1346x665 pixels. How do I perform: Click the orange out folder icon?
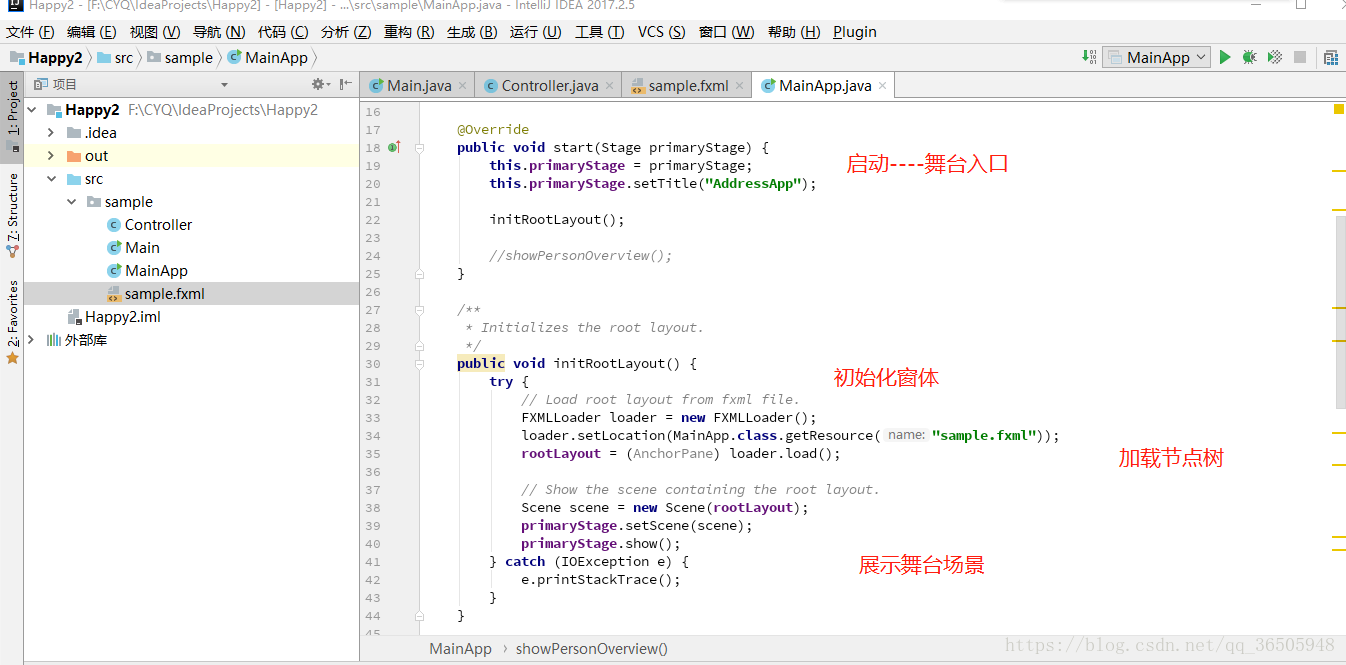(74, 156)
